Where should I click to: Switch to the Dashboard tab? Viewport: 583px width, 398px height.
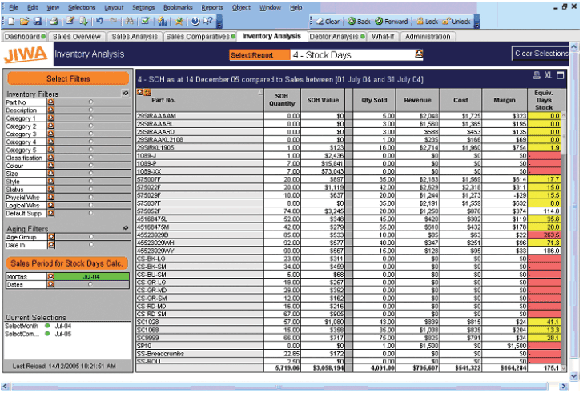(25, 36)
